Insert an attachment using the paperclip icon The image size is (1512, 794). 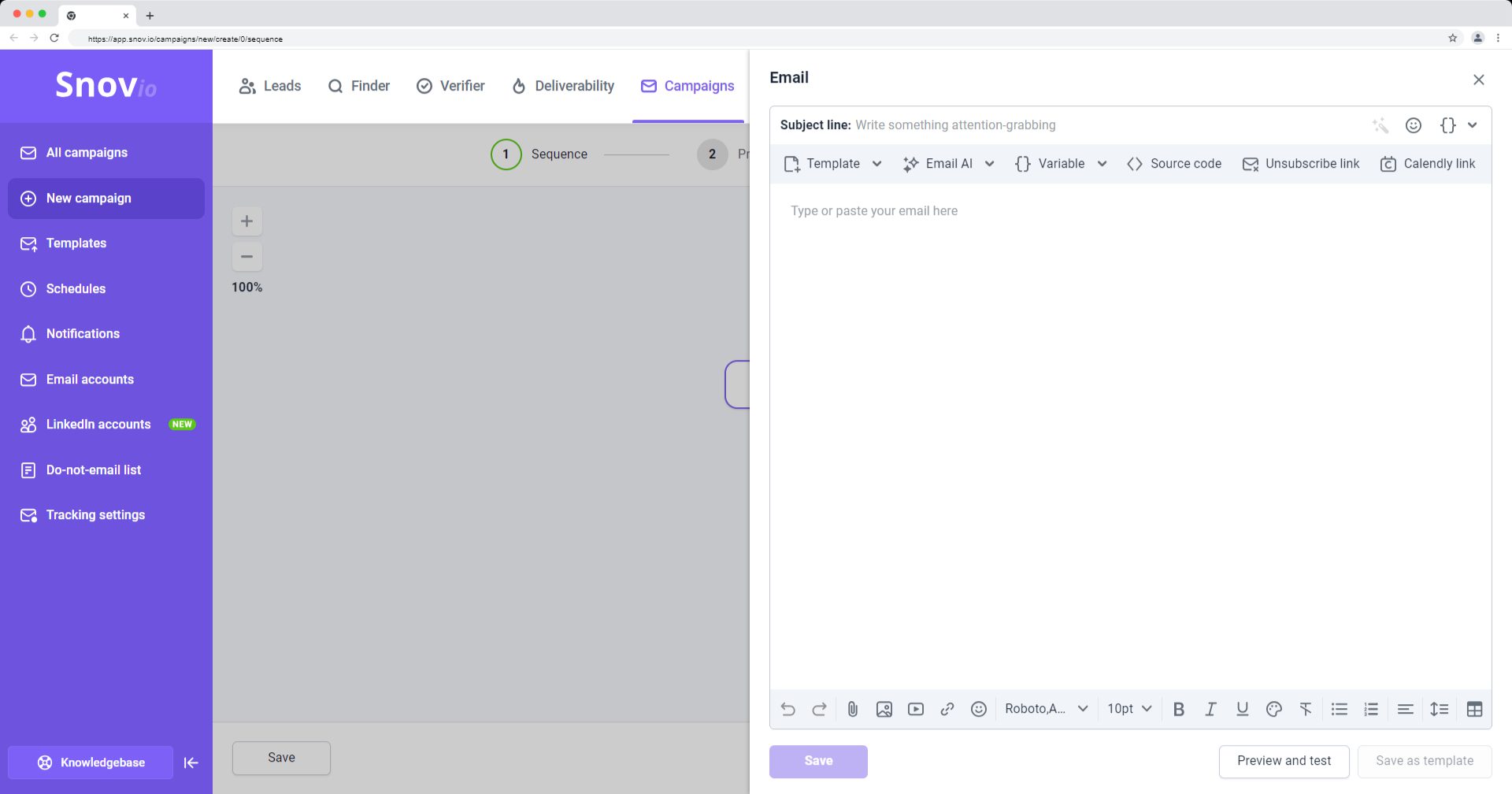(x=853, y=709)
